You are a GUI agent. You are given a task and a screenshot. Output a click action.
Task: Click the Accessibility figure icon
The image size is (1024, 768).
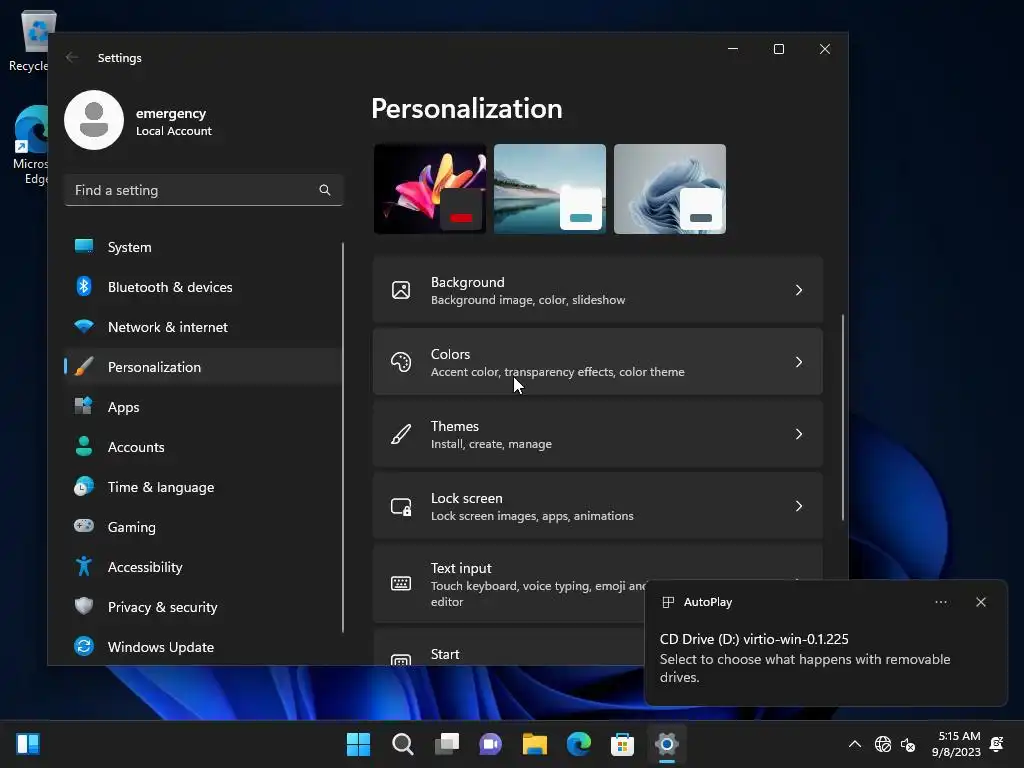[84, 566]
